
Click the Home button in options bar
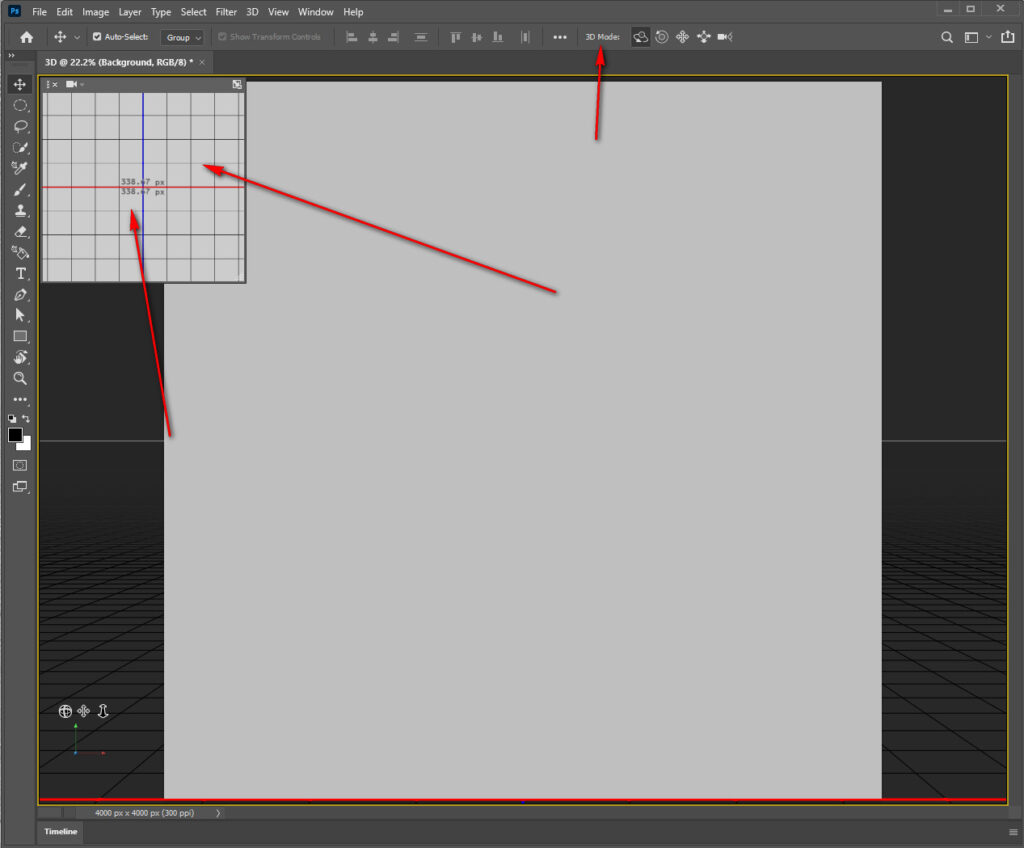pyautogui.click(x=26, y=37)
